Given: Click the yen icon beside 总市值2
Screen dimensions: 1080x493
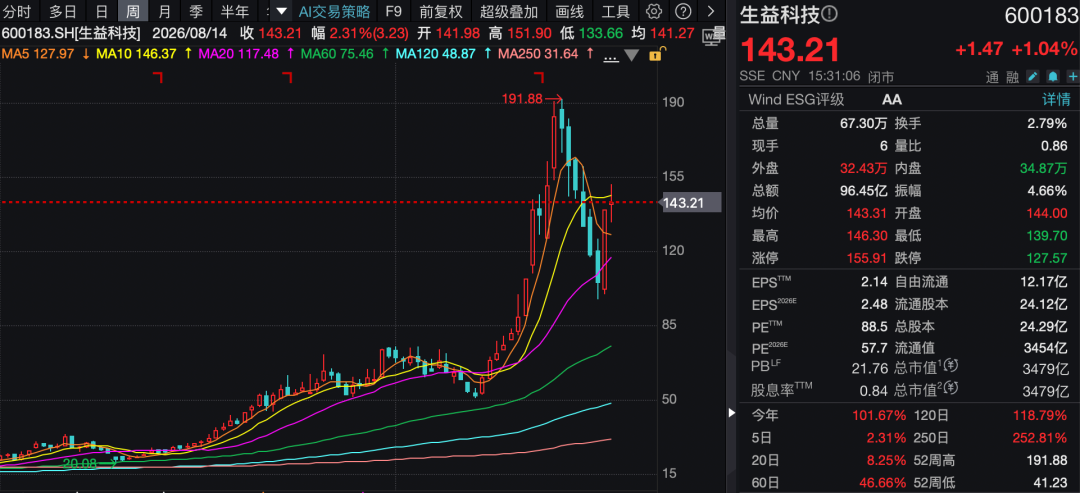Looking at the screenshot, I should (x=953, y=390).
